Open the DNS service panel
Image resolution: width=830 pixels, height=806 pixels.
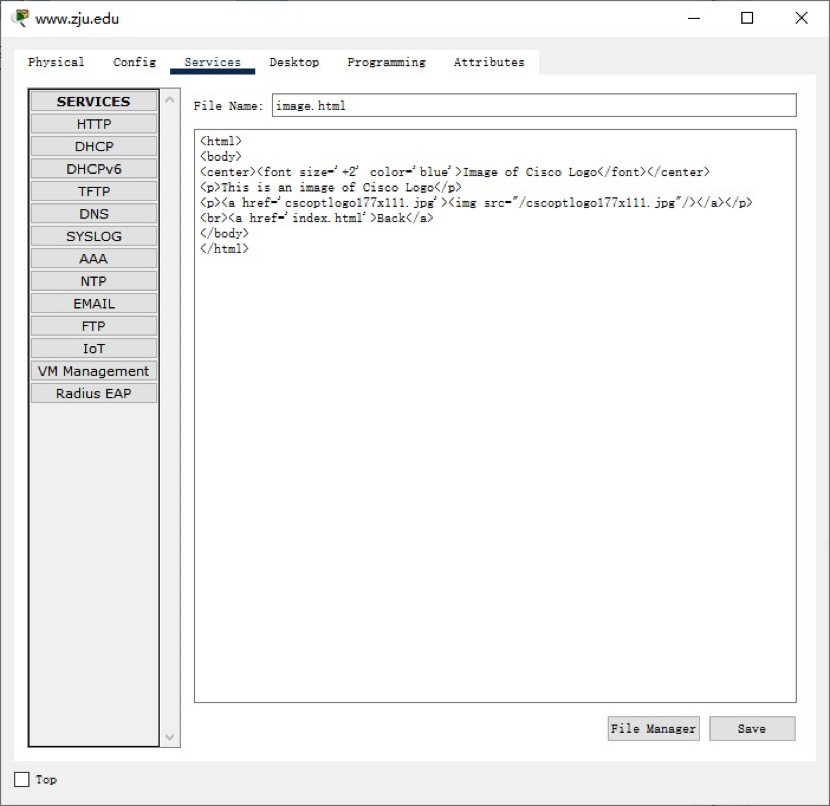coord(94,214)
